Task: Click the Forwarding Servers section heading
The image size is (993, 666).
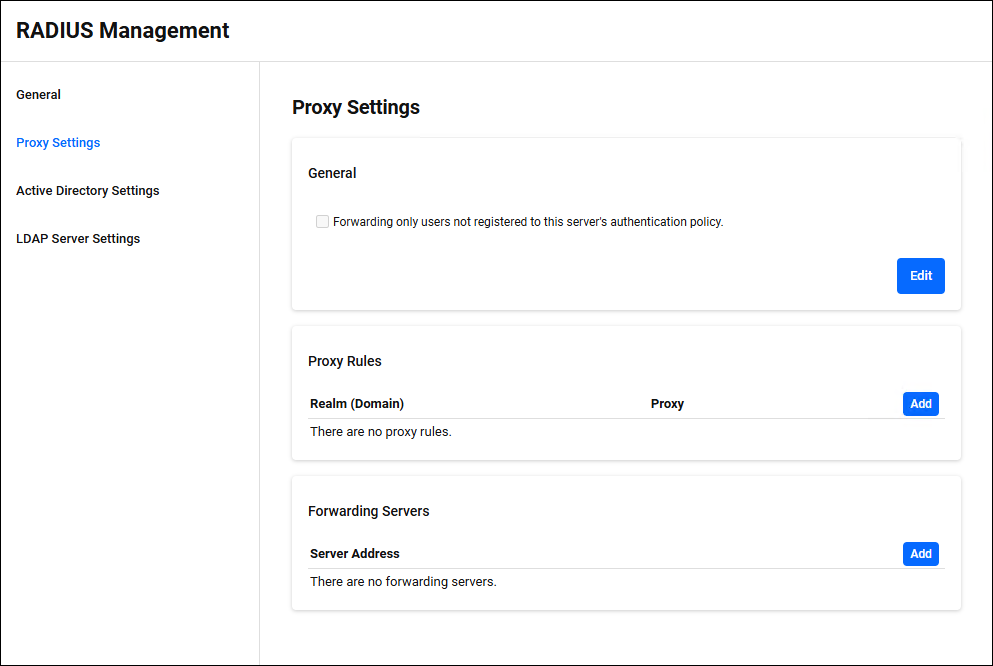Action: (369, 511)
